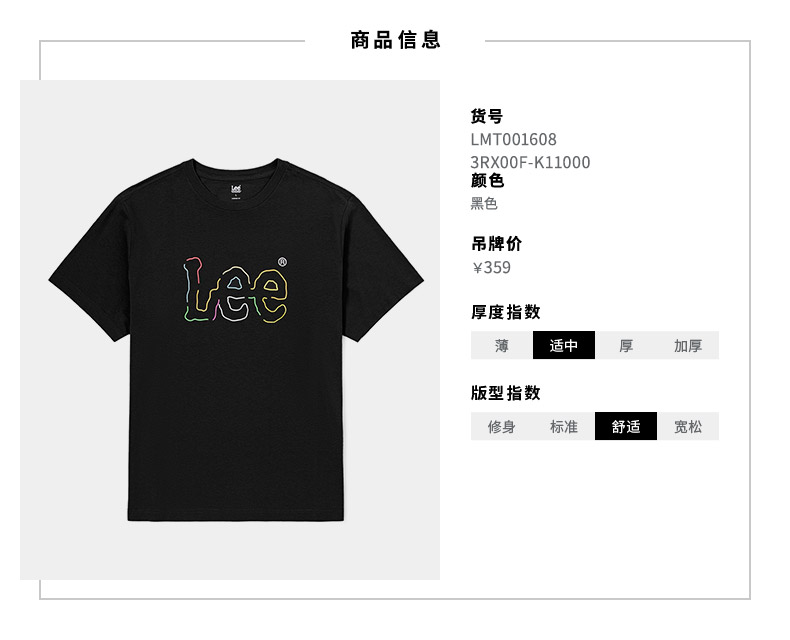
Task: Select the 舒适 fit option
Action: click(626, 426)
